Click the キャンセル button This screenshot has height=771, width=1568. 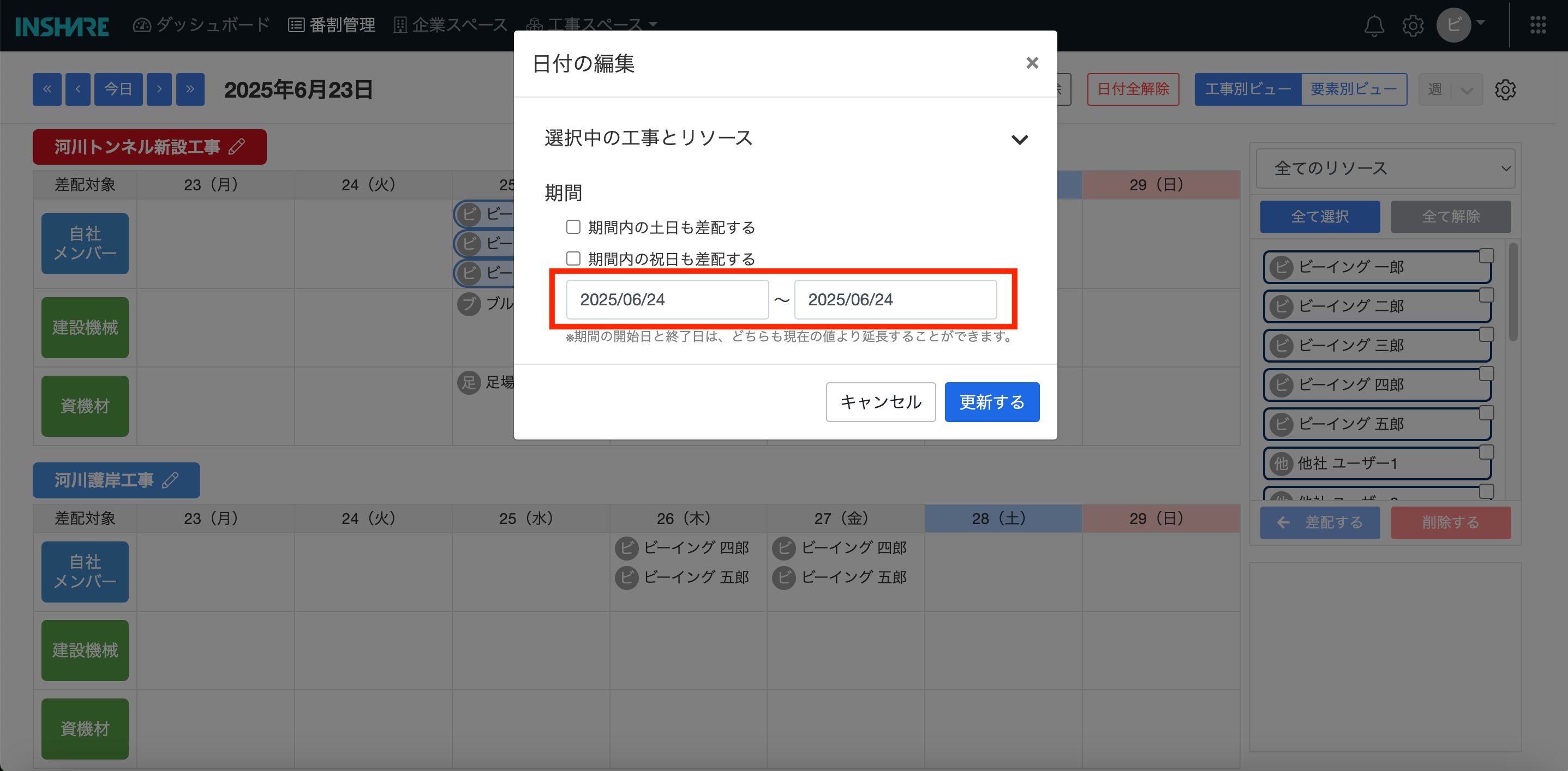pyautogui.click(x=880, y=402)
